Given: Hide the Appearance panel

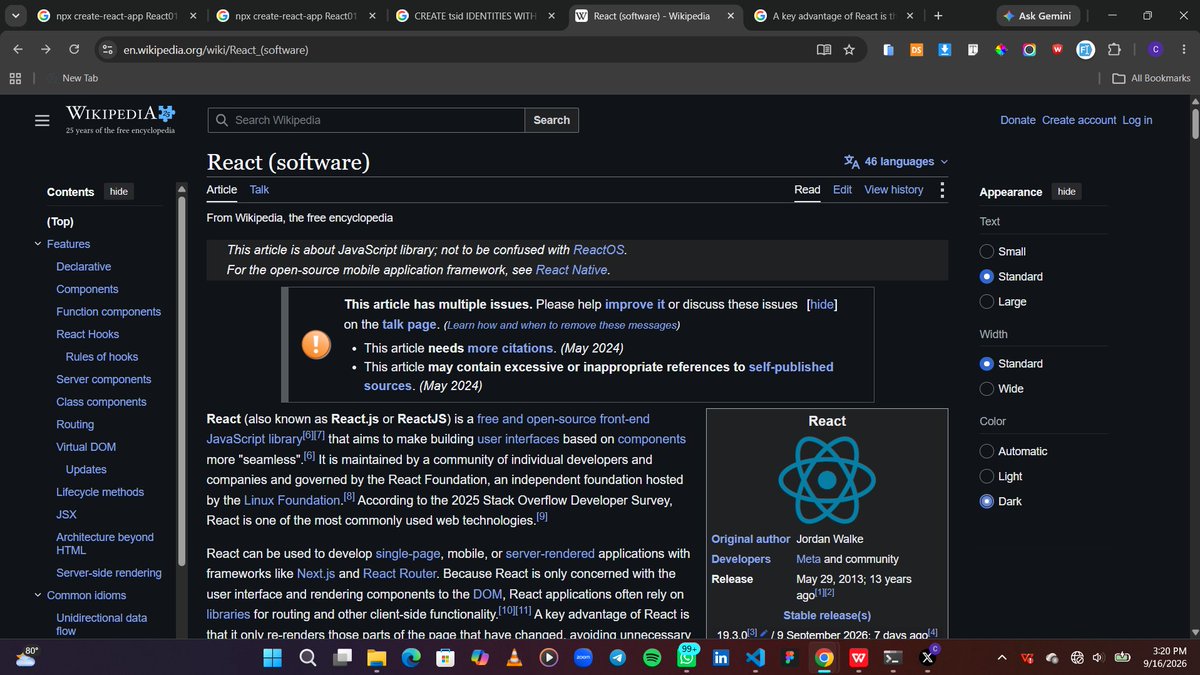Looking at the screenshot, I should click(x=1067, y=192).
